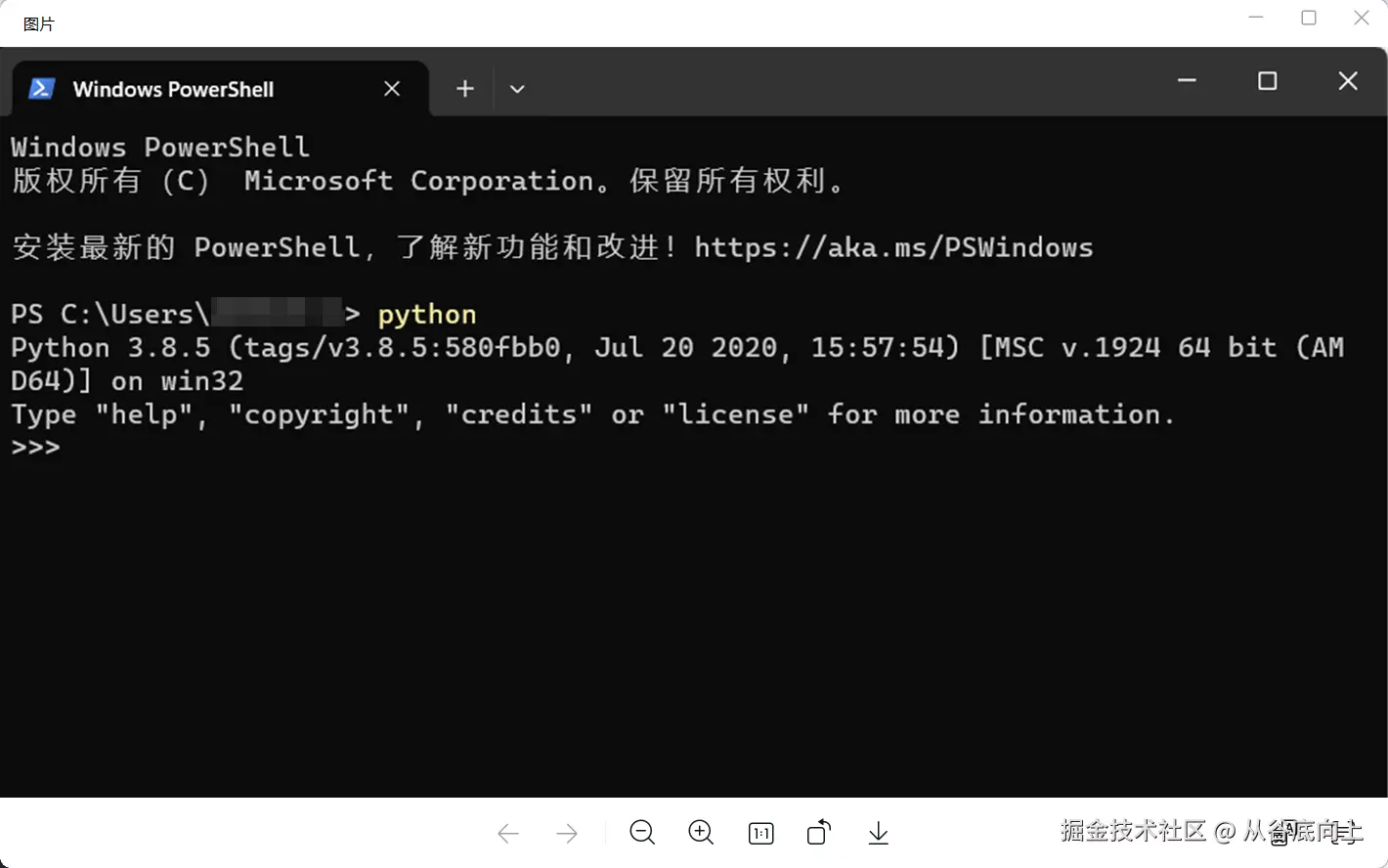Open a new terminal tab with plus

pyautogui.click(x=465, y=89)
